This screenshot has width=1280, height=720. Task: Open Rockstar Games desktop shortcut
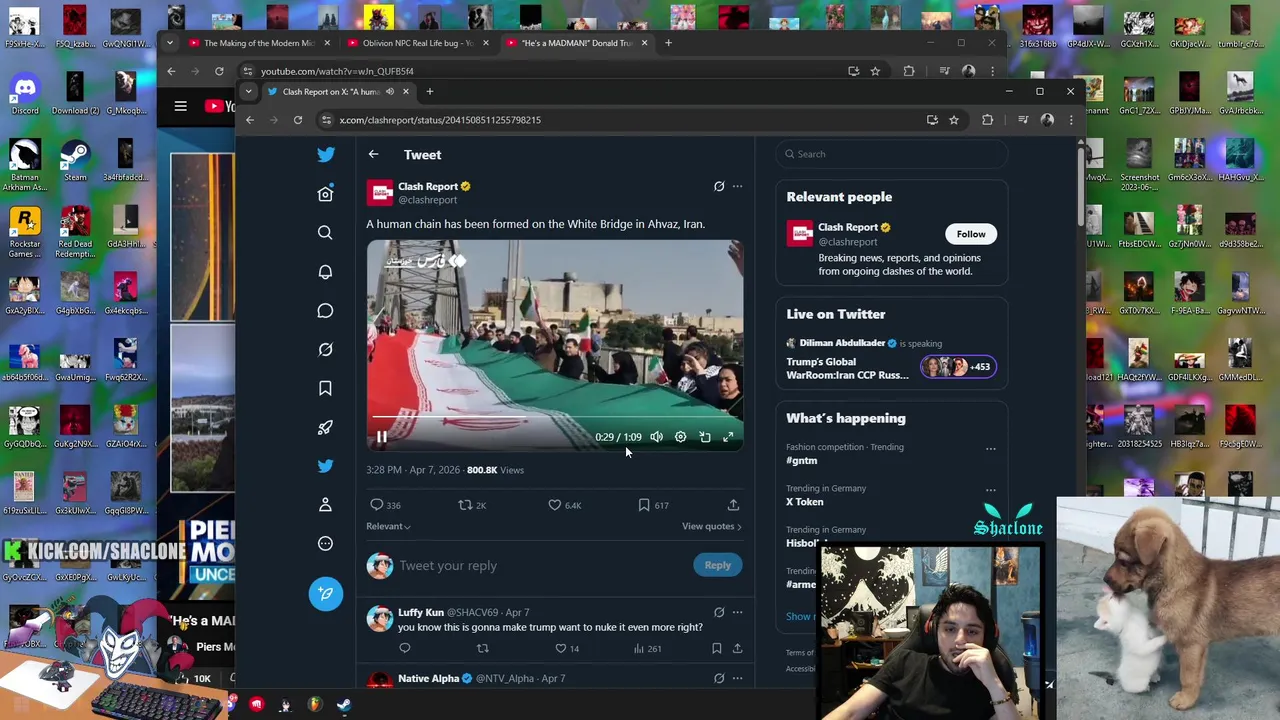[25, 232]
